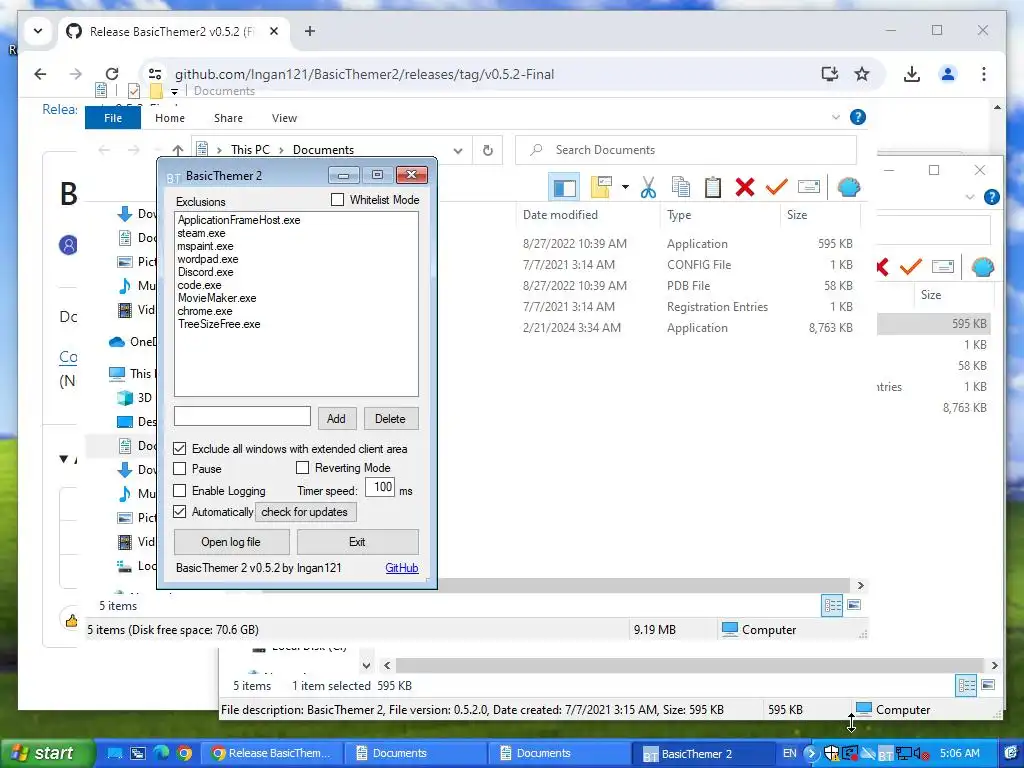The image size is (1024, 768).
Task: Open the GitHub link in BasicThemer
Action: (402, 568)
